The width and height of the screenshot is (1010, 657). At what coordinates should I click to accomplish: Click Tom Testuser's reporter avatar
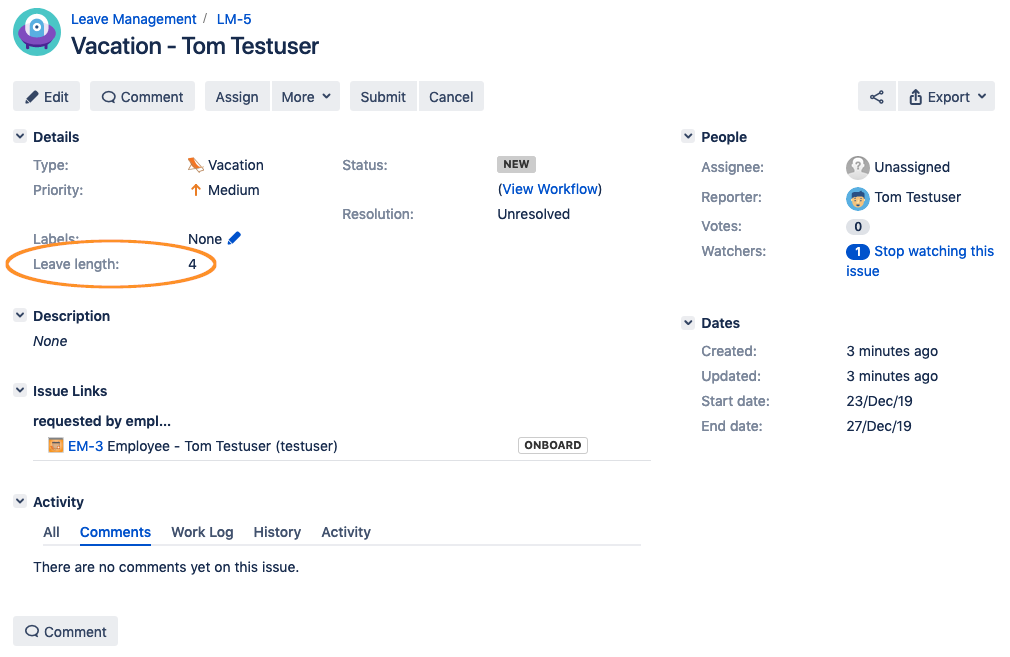(x=857, y=198)
